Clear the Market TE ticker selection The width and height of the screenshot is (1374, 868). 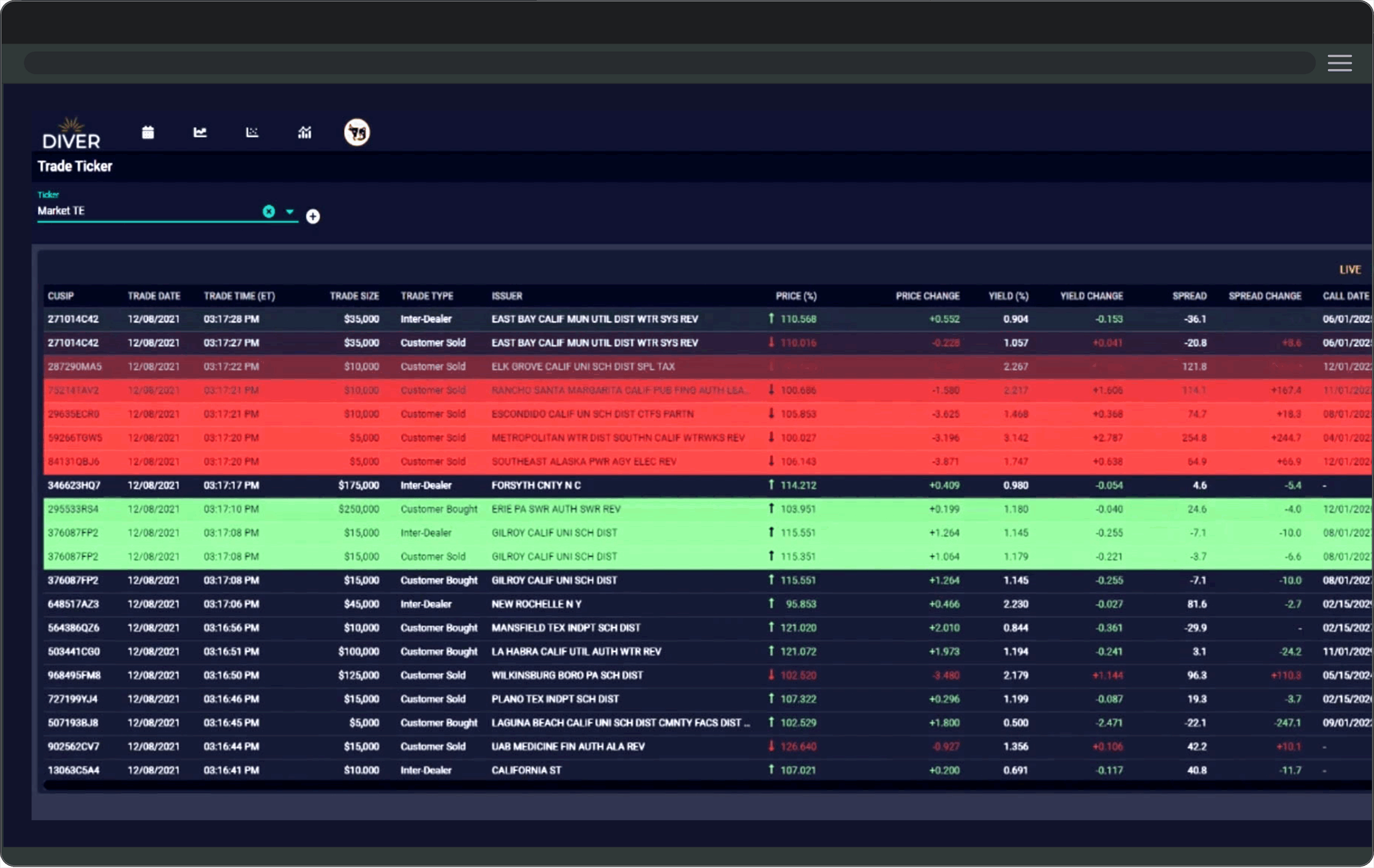(x=269, y=211)
